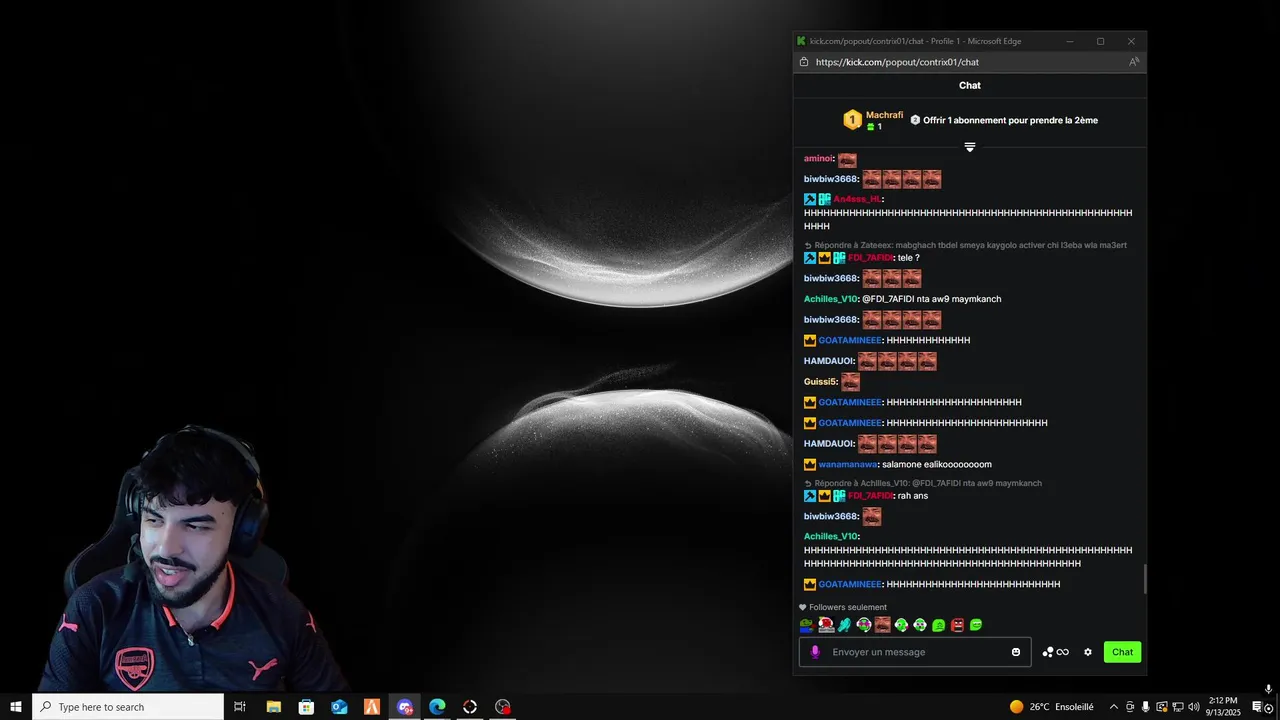Open Machrafi gifter profile name

click(884, 115)
